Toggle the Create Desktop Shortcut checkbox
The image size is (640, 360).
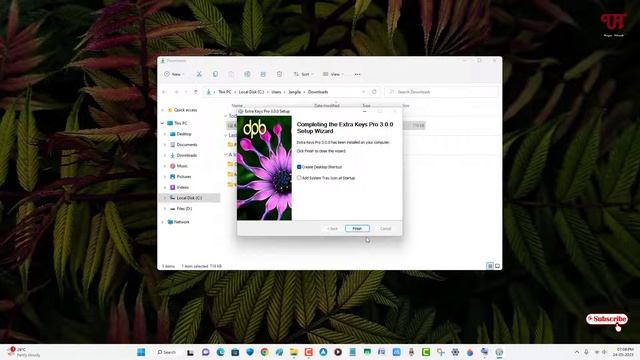coord(299,167)
